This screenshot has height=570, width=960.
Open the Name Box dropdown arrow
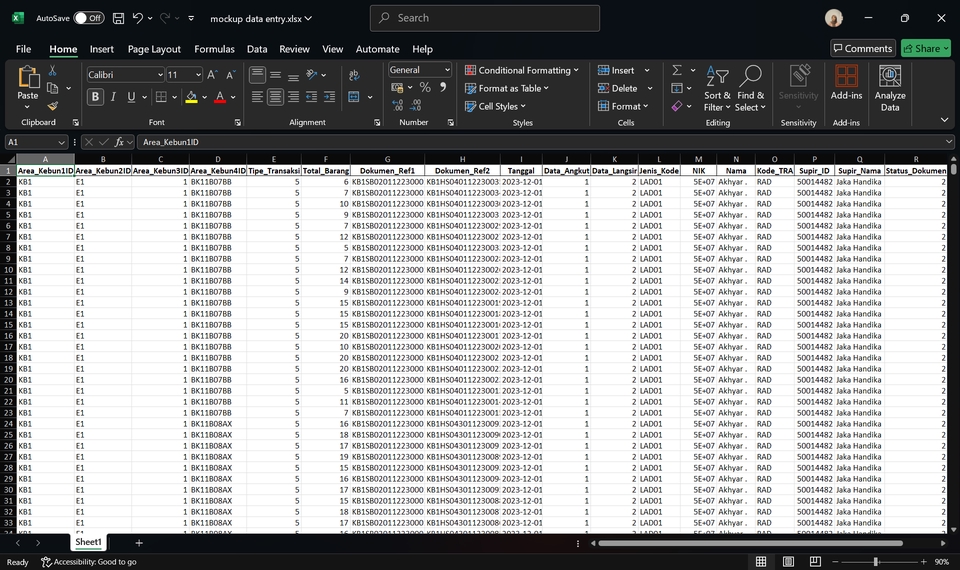coord(61,142)
